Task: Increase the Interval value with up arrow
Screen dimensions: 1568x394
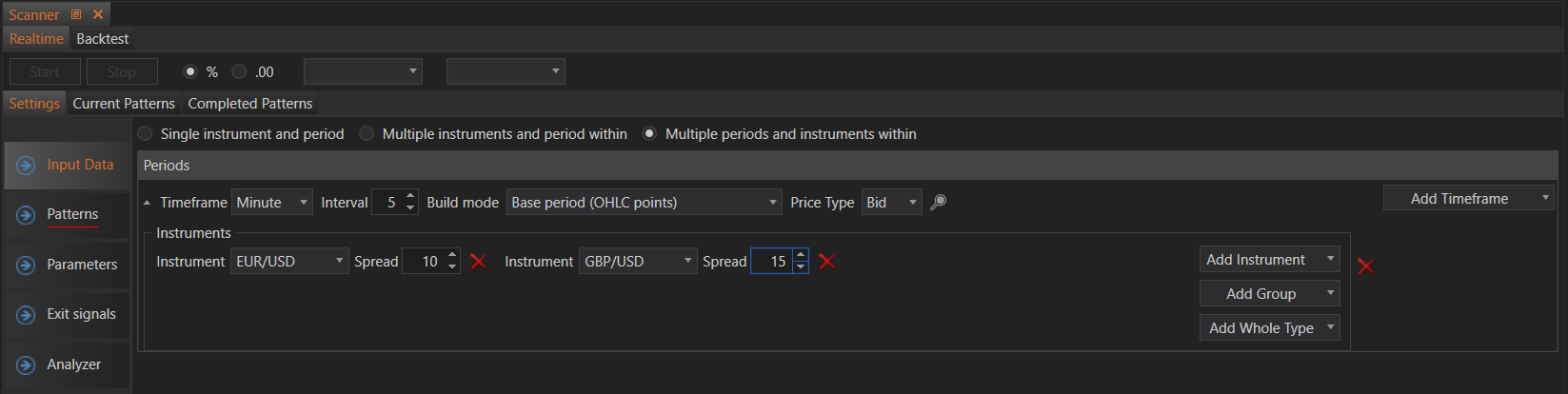Action: [410, 197]
